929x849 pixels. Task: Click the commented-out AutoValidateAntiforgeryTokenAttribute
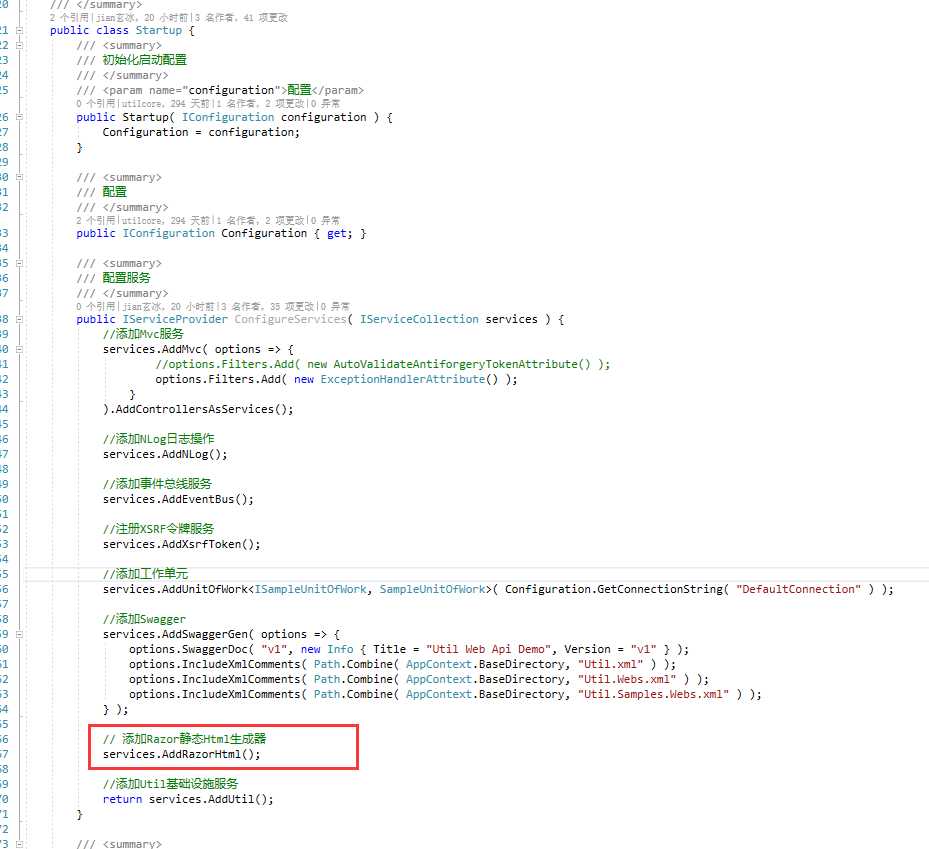462,364
